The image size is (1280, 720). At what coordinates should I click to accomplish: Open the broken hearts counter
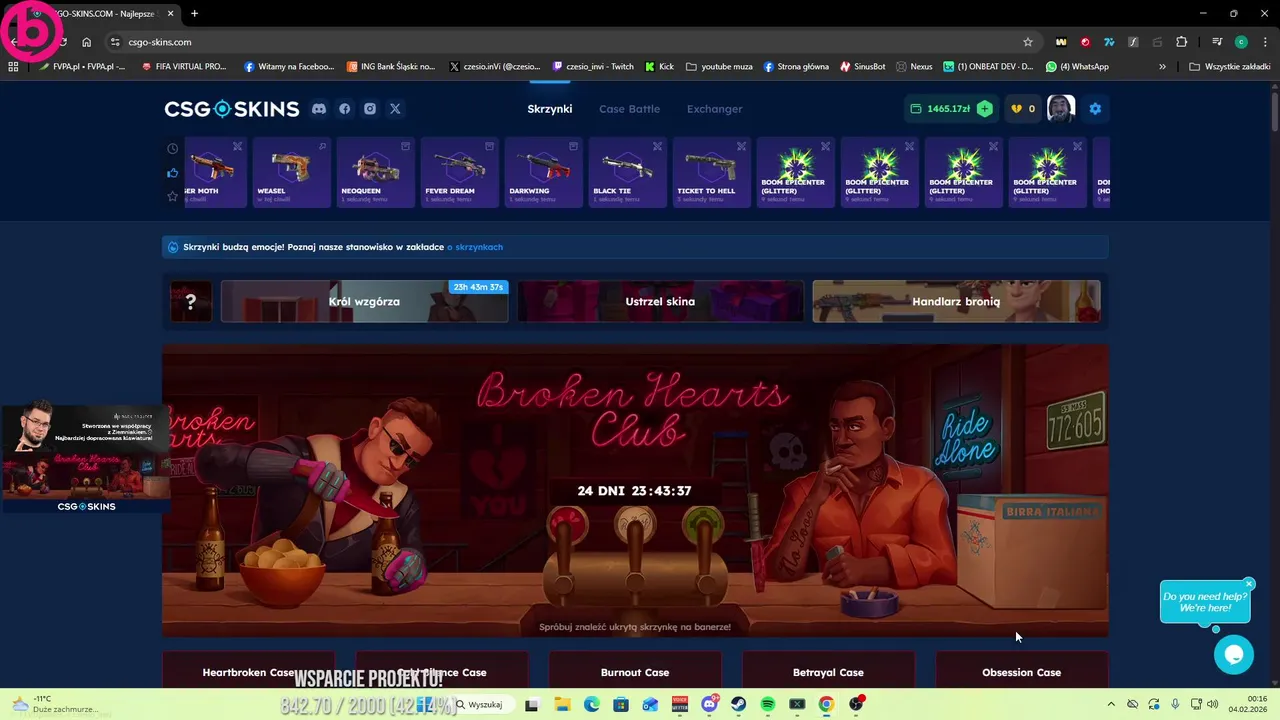pyautogui.click(x=1022, y=109)
